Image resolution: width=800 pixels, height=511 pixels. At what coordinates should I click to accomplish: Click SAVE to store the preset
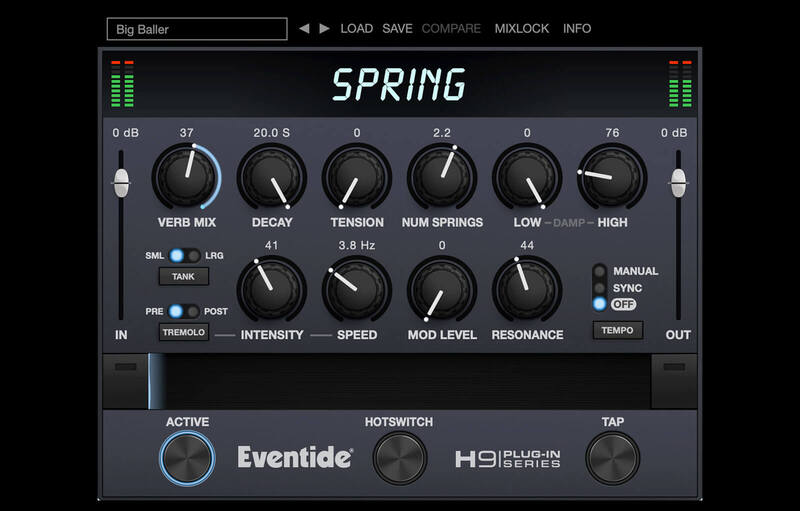pyautogui.click(x=397, y=29)
